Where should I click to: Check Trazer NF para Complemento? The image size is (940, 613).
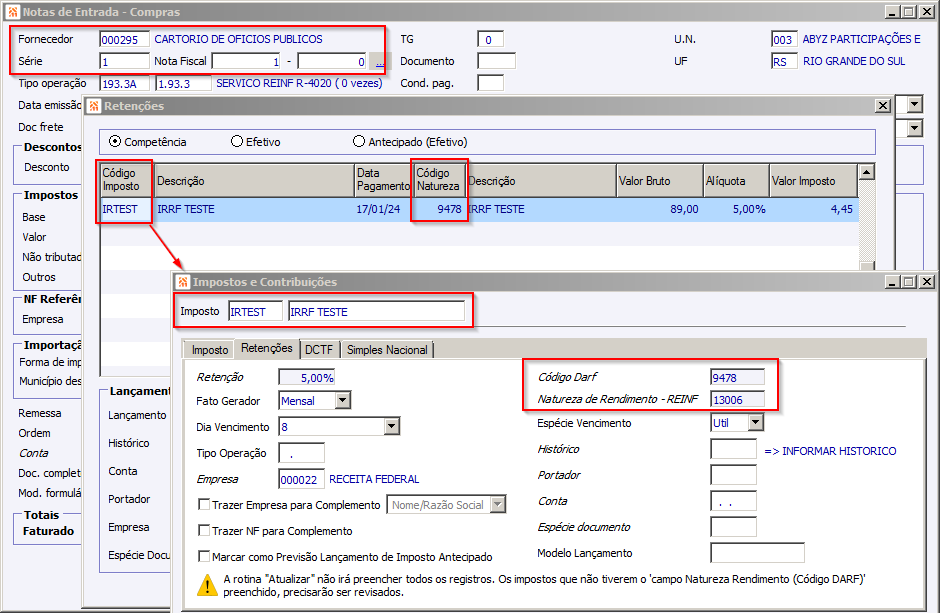click(204, 530)
